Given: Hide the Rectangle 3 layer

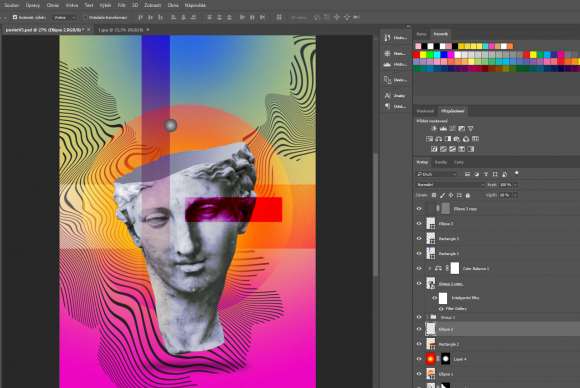Looking at the screenshot, I should point(419,239).
